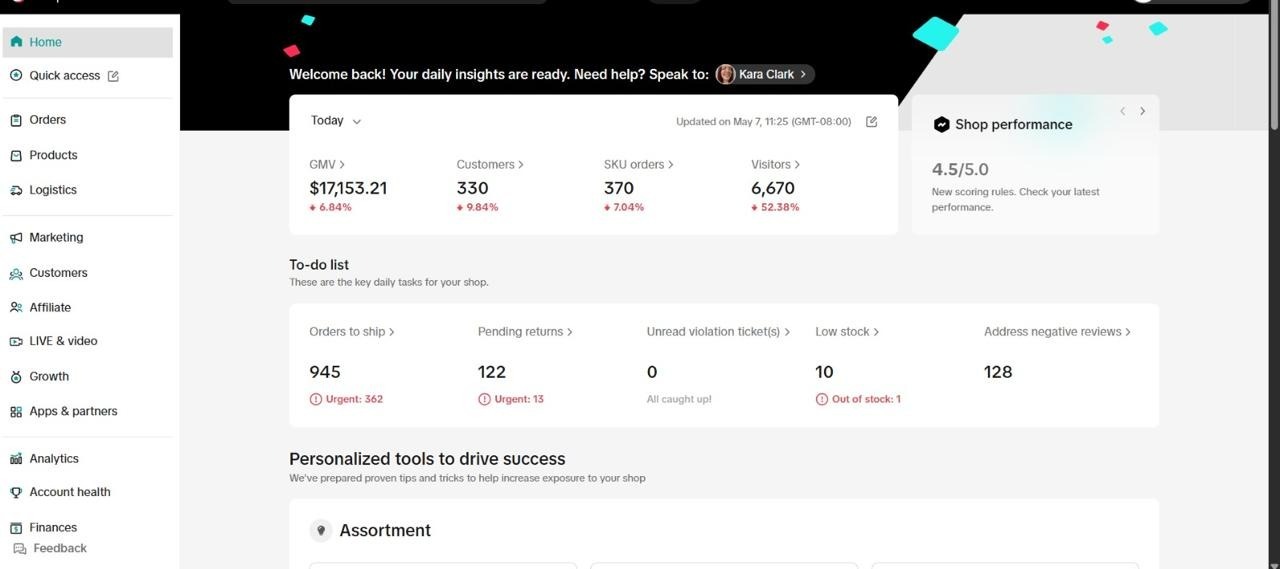Image resolution: width=1280 pixels, height=569 pixels.
Task: Open the Feedback link
Action: 60,548
